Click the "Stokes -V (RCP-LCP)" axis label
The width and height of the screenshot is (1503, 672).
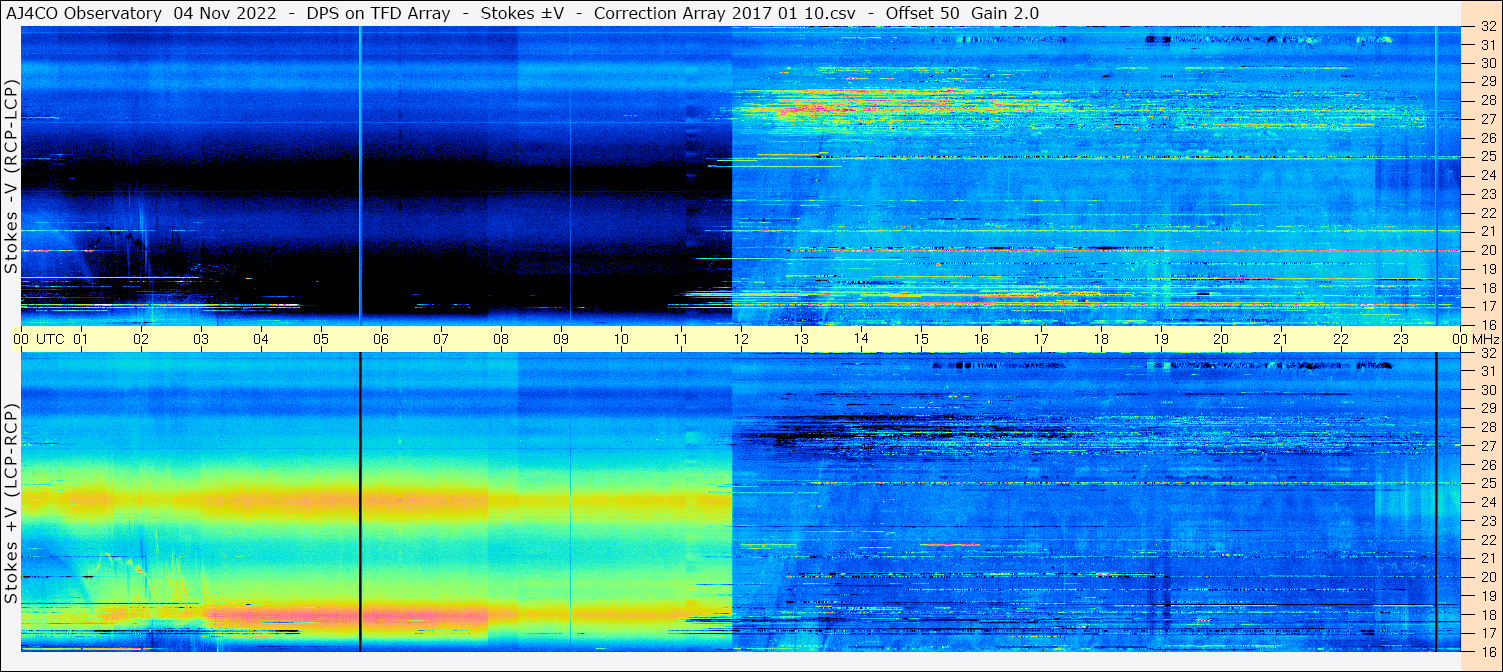(11, 176)
